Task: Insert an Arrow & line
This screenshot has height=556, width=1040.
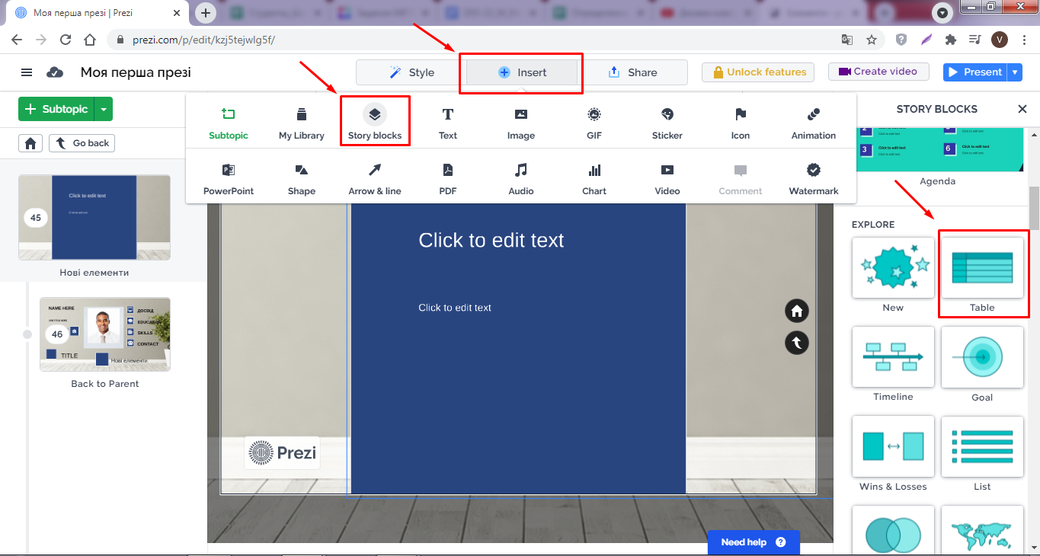Action: point(375,180)
